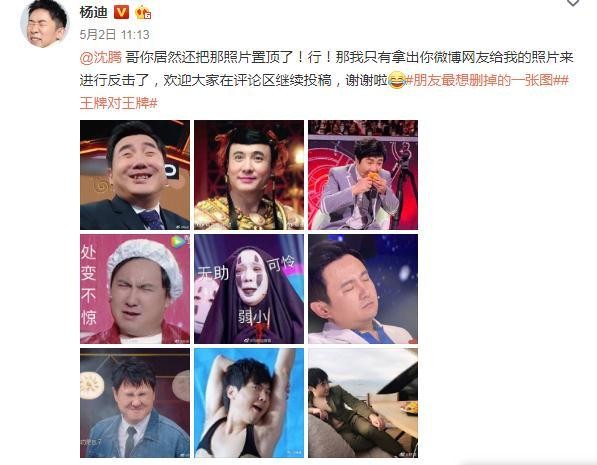Open photo of man raising arms on blue

point(249,403)
